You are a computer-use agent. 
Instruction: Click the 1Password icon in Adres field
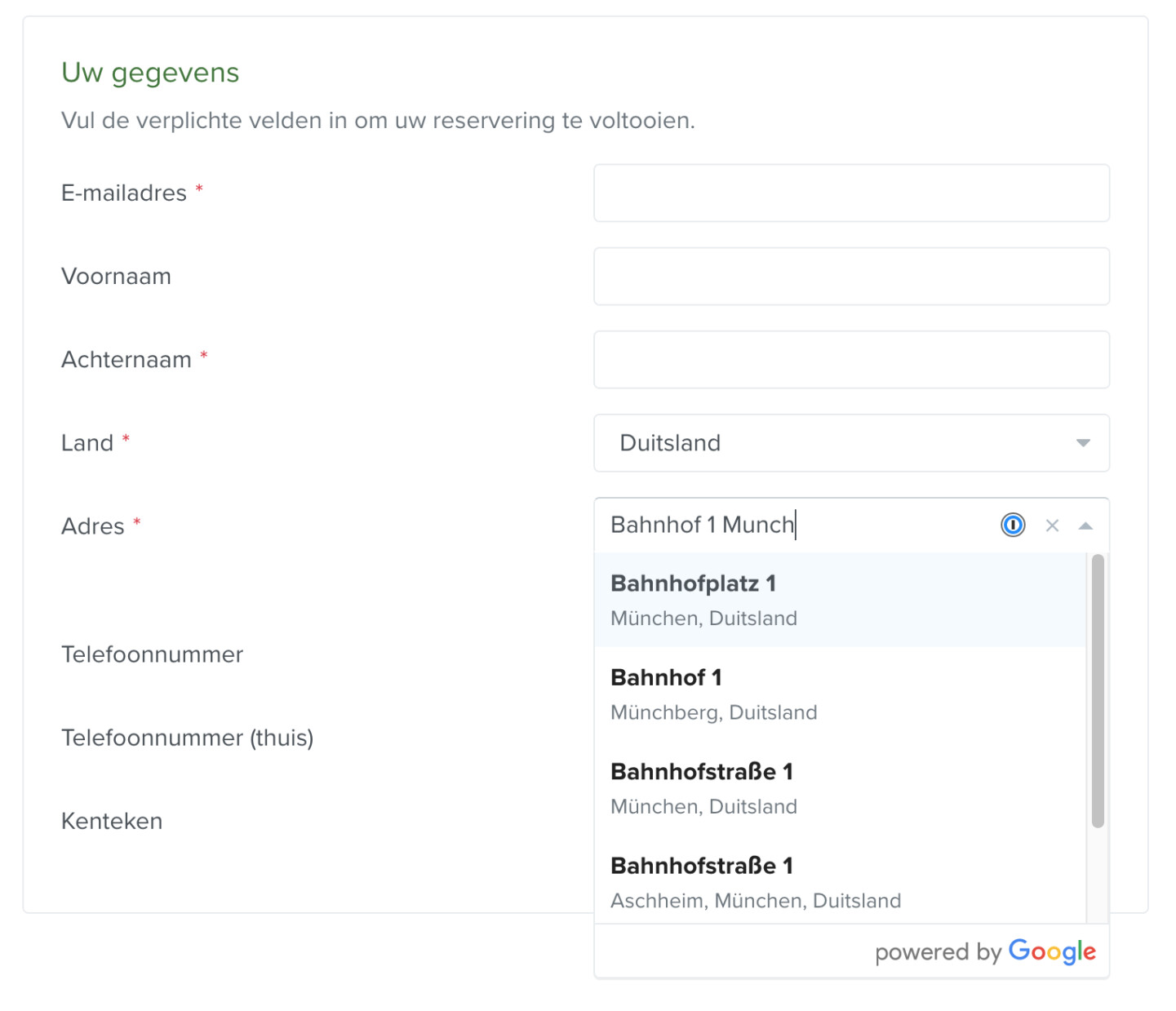pos(1012,525)
